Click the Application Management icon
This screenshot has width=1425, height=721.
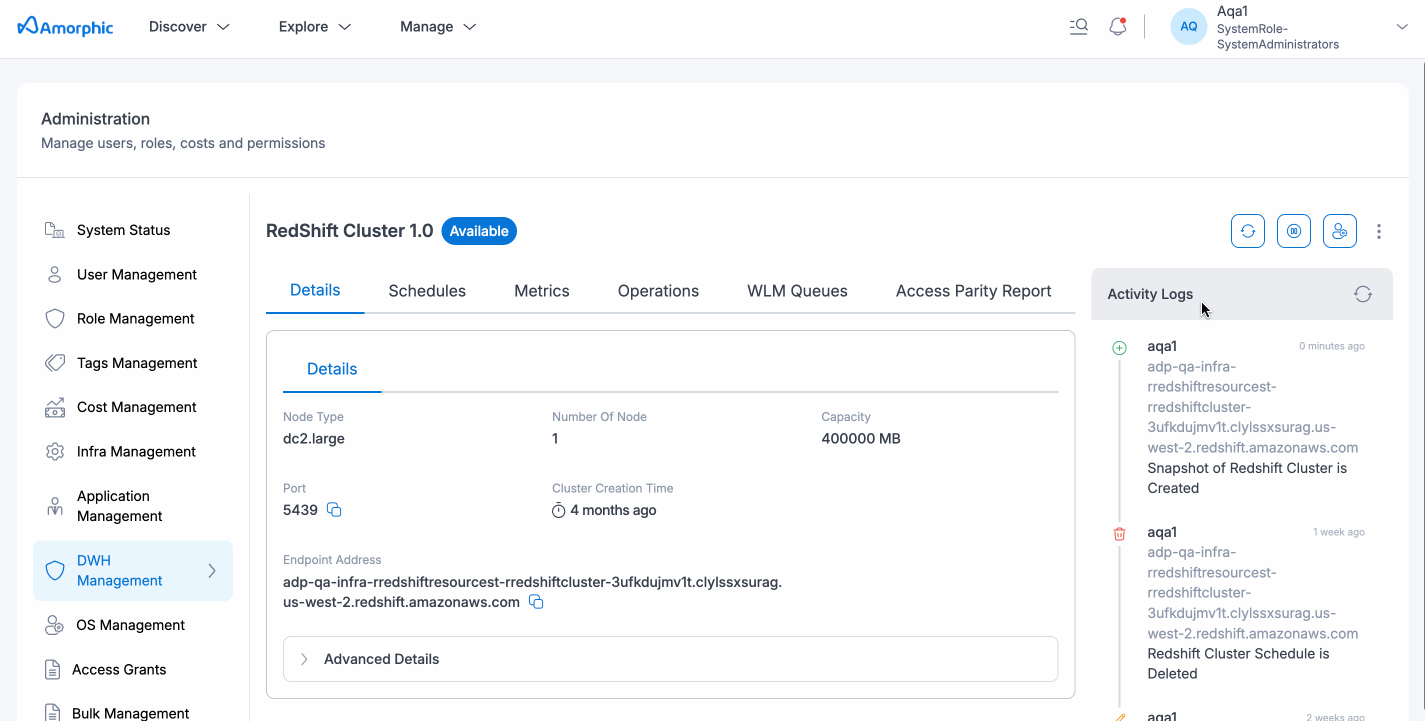pyautogui.click(x=55, y=506)
